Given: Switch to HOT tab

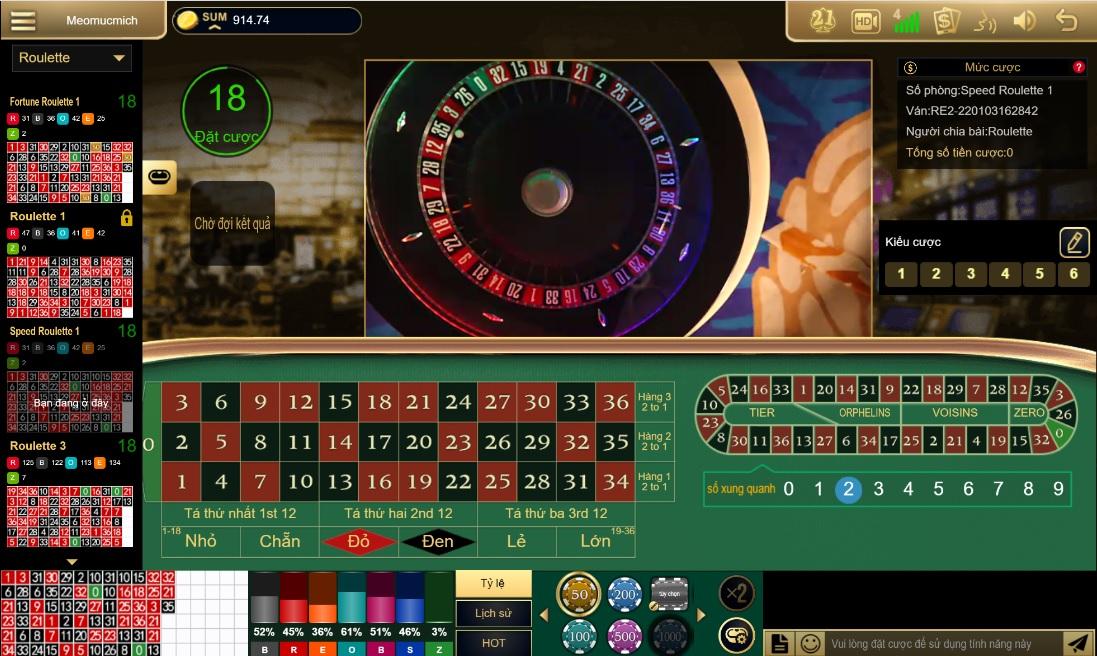Looking at the screenshot, I should 493,643.
